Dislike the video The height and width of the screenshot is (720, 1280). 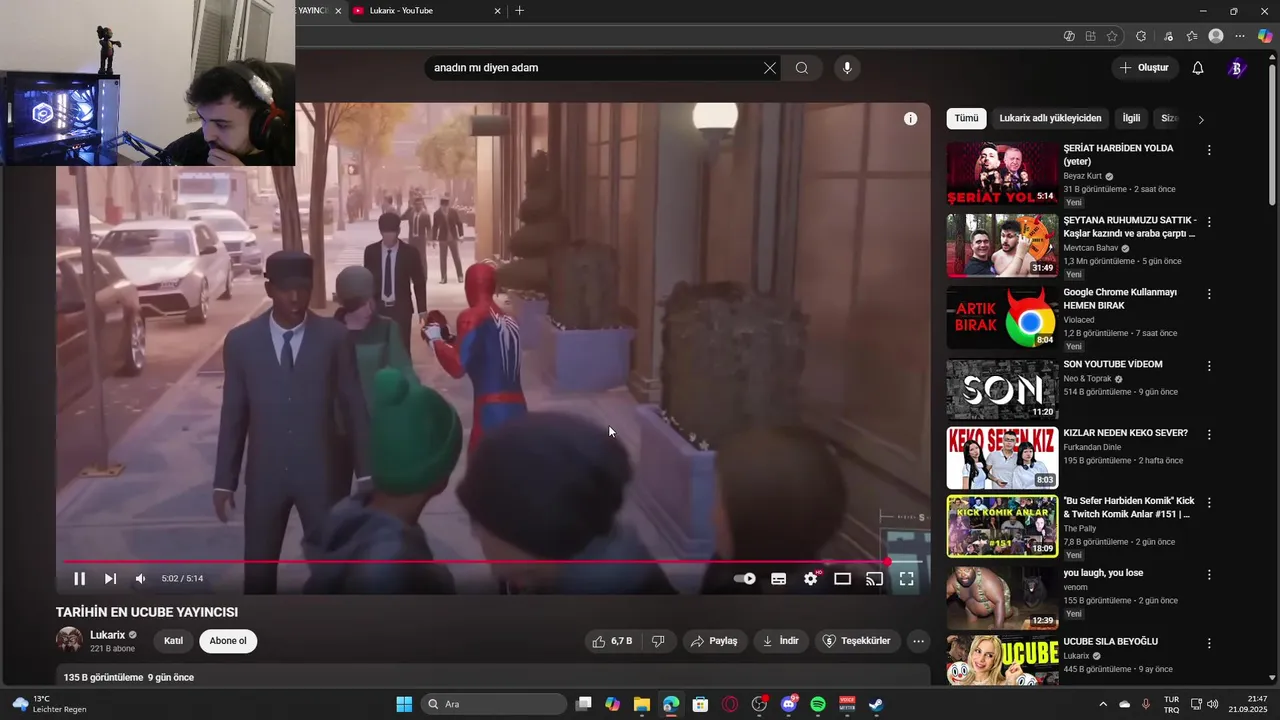[658, 641]
